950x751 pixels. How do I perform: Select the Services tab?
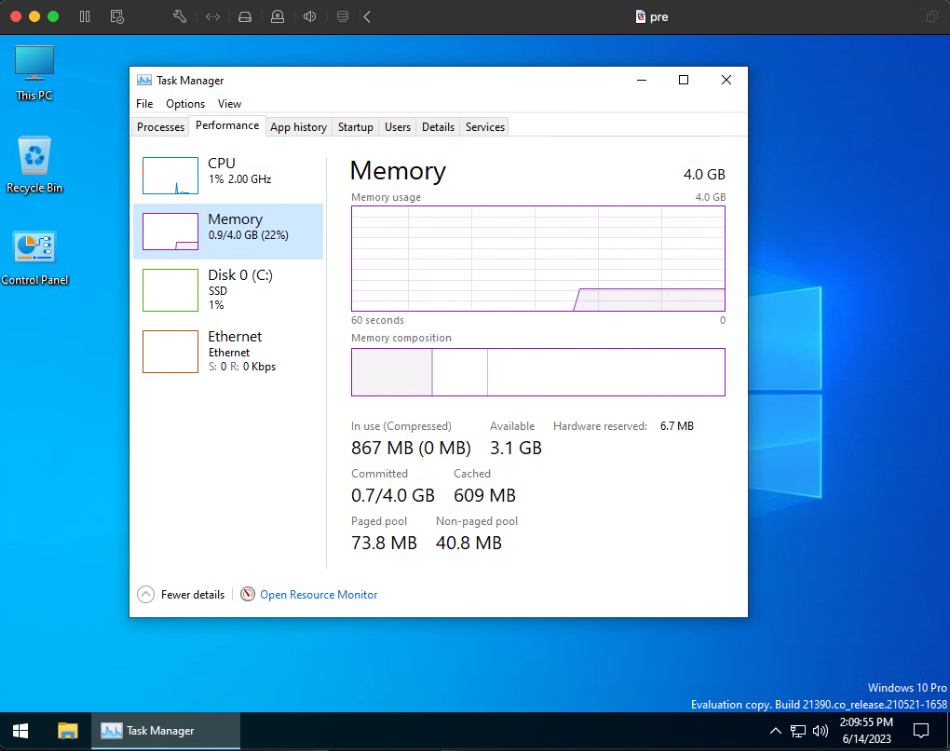[484, 126]
